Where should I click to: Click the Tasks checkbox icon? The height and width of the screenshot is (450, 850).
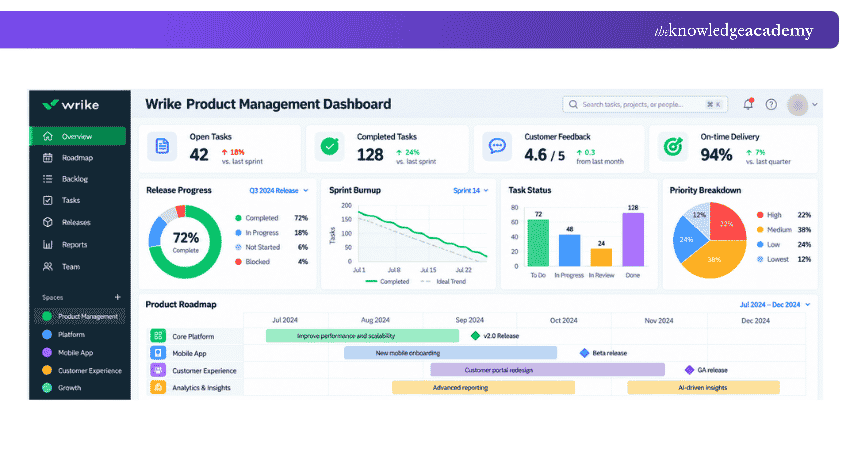point(48,200)
